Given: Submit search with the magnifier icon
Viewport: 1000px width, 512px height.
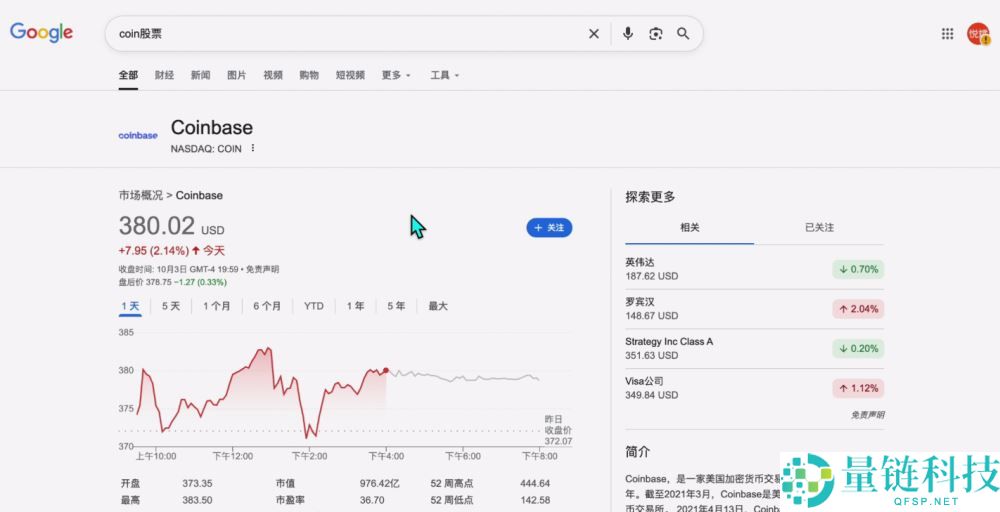Looking at the screenshot, I should (683, 34).
